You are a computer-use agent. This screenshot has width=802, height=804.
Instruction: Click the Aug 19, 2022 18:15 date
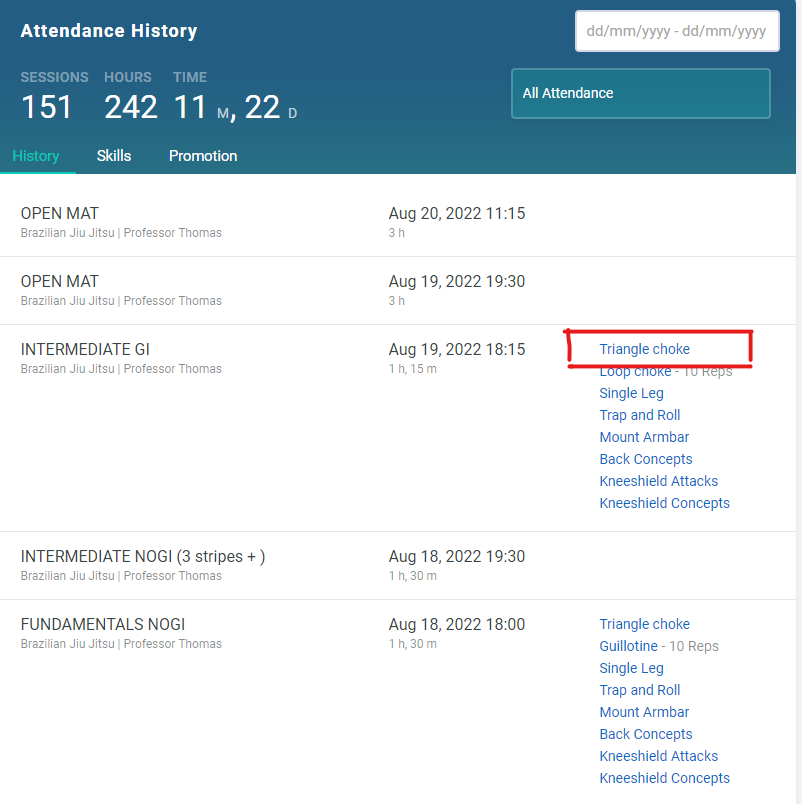click(457, 350)
